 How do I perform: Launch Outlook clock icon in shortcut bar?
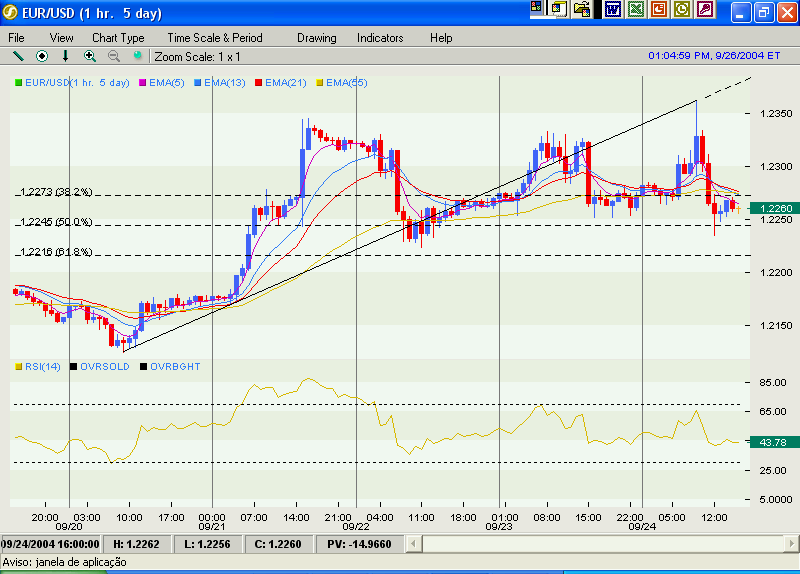point(682,9)
